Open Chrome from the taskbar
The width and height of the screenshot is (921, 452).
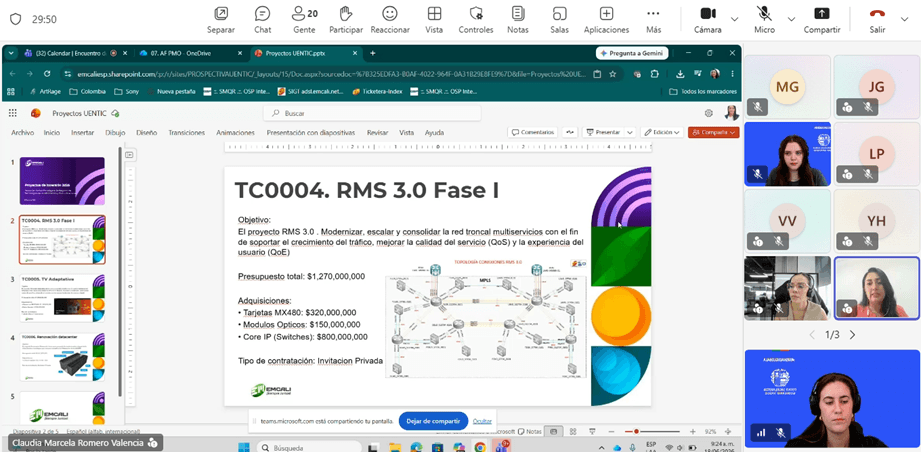pos(480,447)
